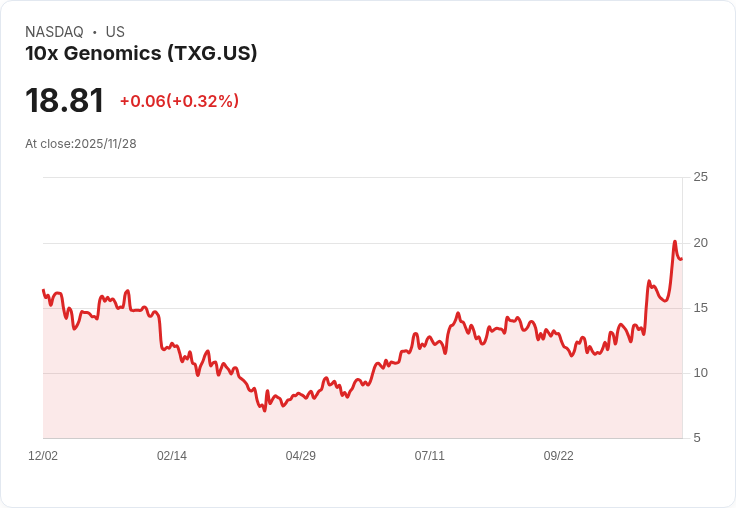This screenshot has width=736, height=508.
Task: Click the +0.06(+0.32%) price change
Action: 179,101
